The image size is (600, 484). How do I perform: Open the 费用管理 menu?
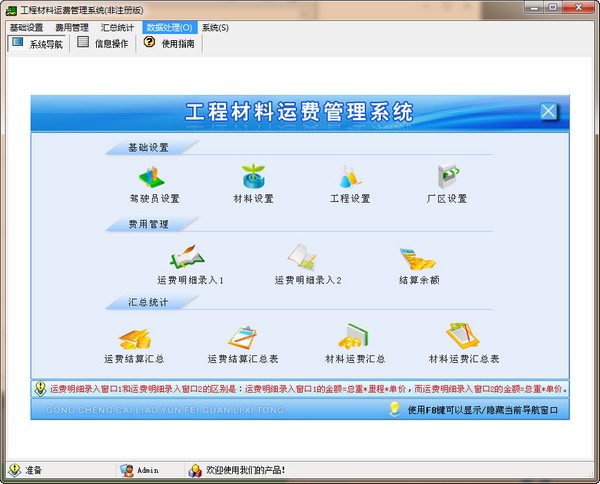[72, 27]
